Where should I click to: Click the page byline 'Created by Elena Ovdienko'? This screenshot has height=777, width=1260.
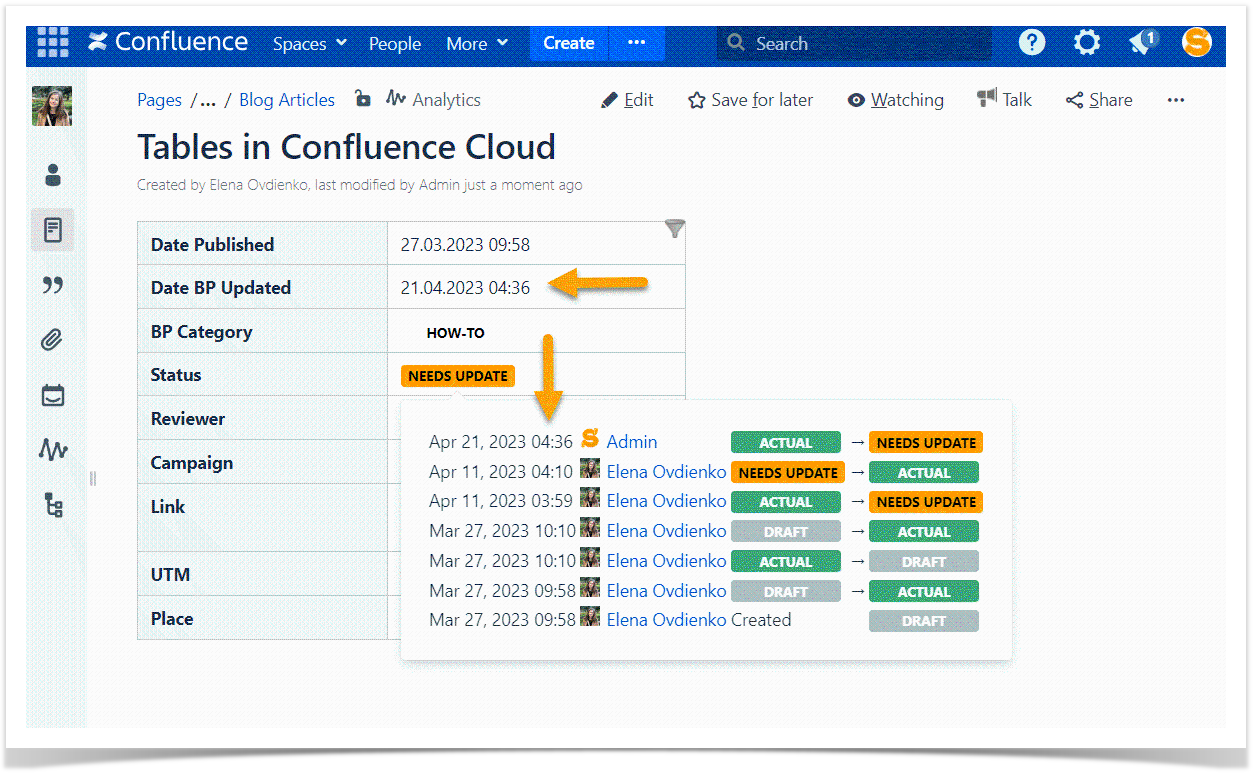click(x=223, y=185)
